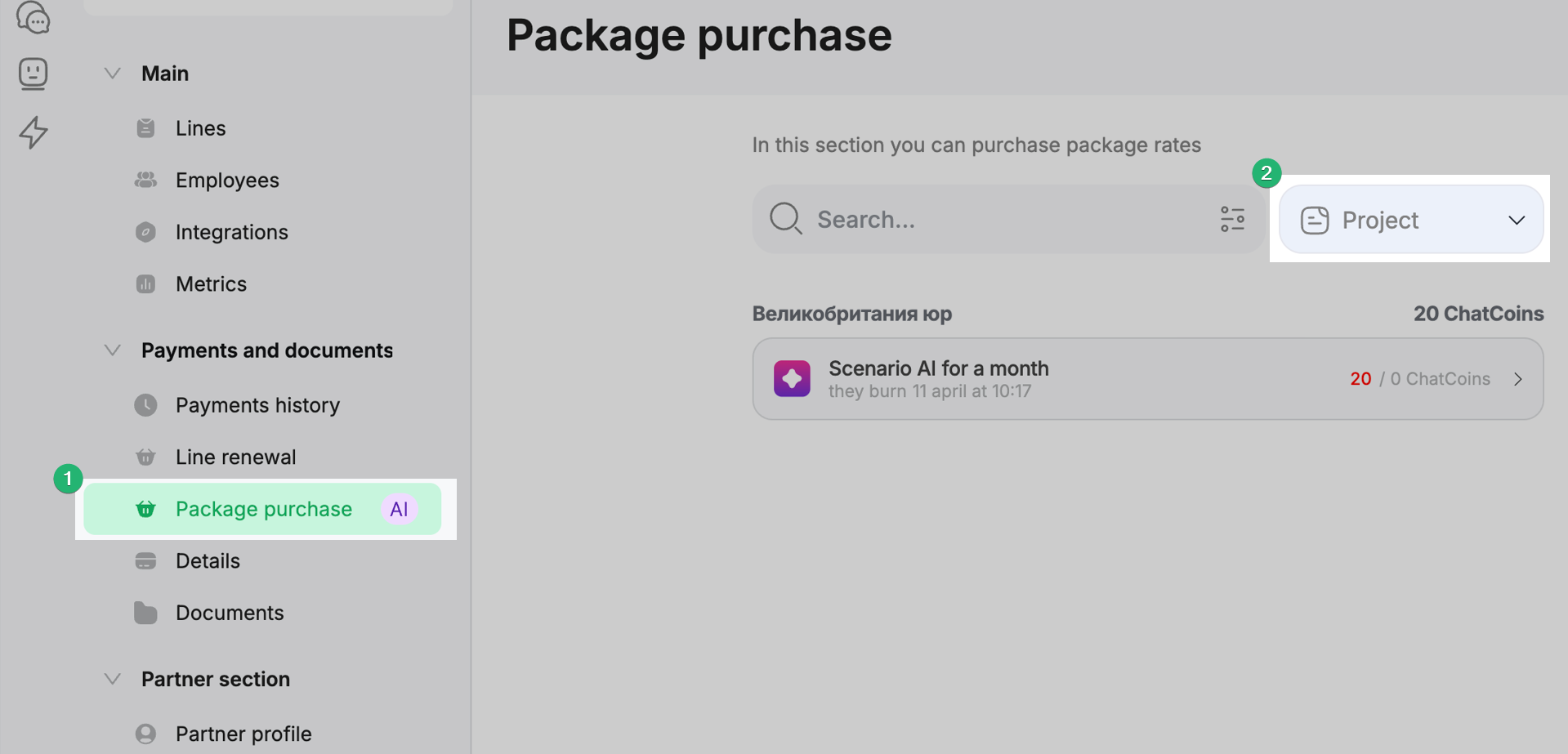
Task: Click the Scenario AI purple package icon
Action: click(792, 379)
